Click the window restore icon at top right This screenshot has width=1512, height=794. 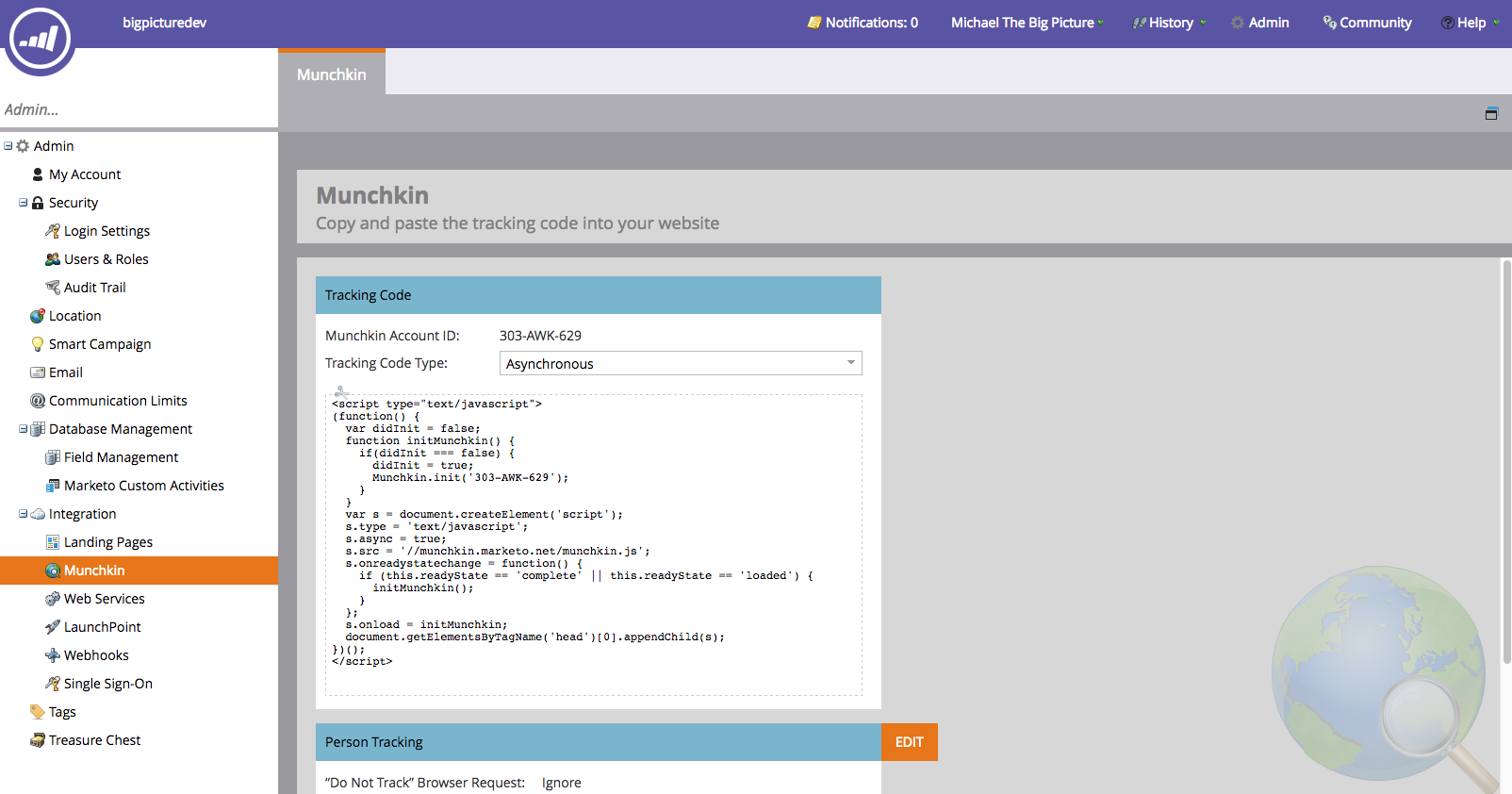(1491, 114)
